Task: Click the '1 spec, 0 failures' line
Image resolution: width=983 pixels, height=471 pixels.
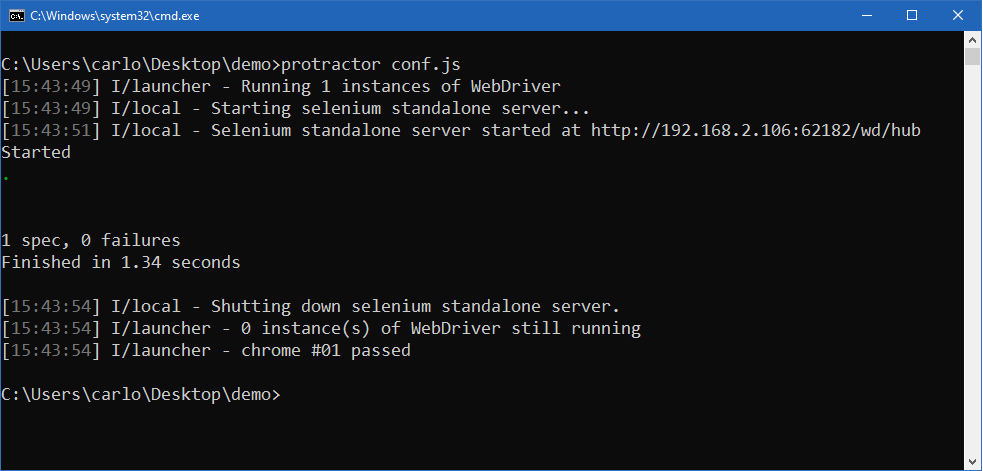Action: coord(91,240)
